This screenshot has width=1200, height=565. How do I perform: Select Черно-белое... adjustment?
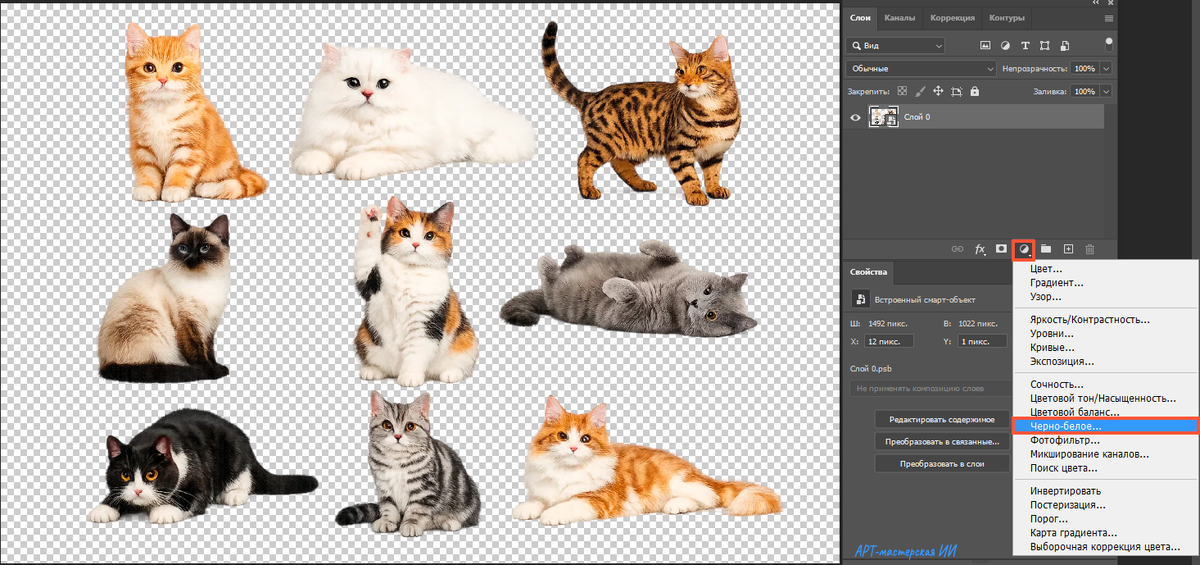[x=1105, y=426]
